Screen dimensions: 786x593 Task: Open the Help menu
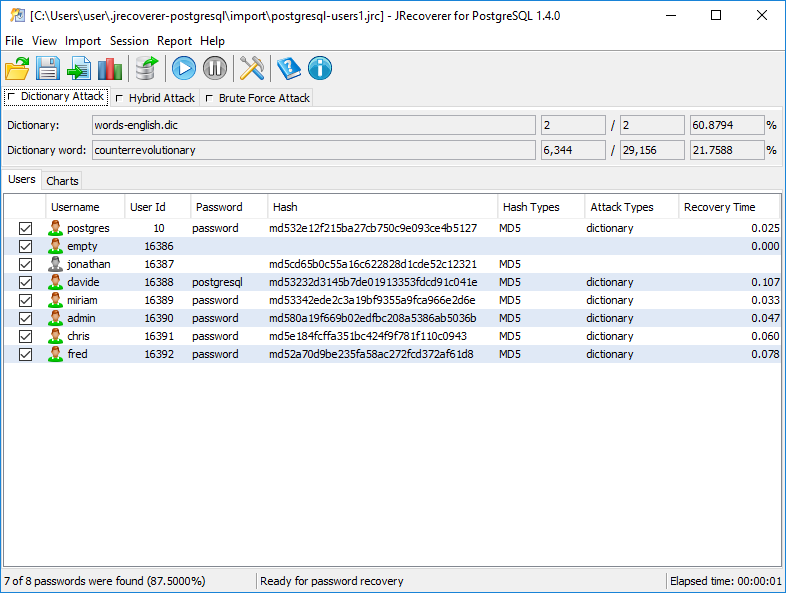[213, 41]
